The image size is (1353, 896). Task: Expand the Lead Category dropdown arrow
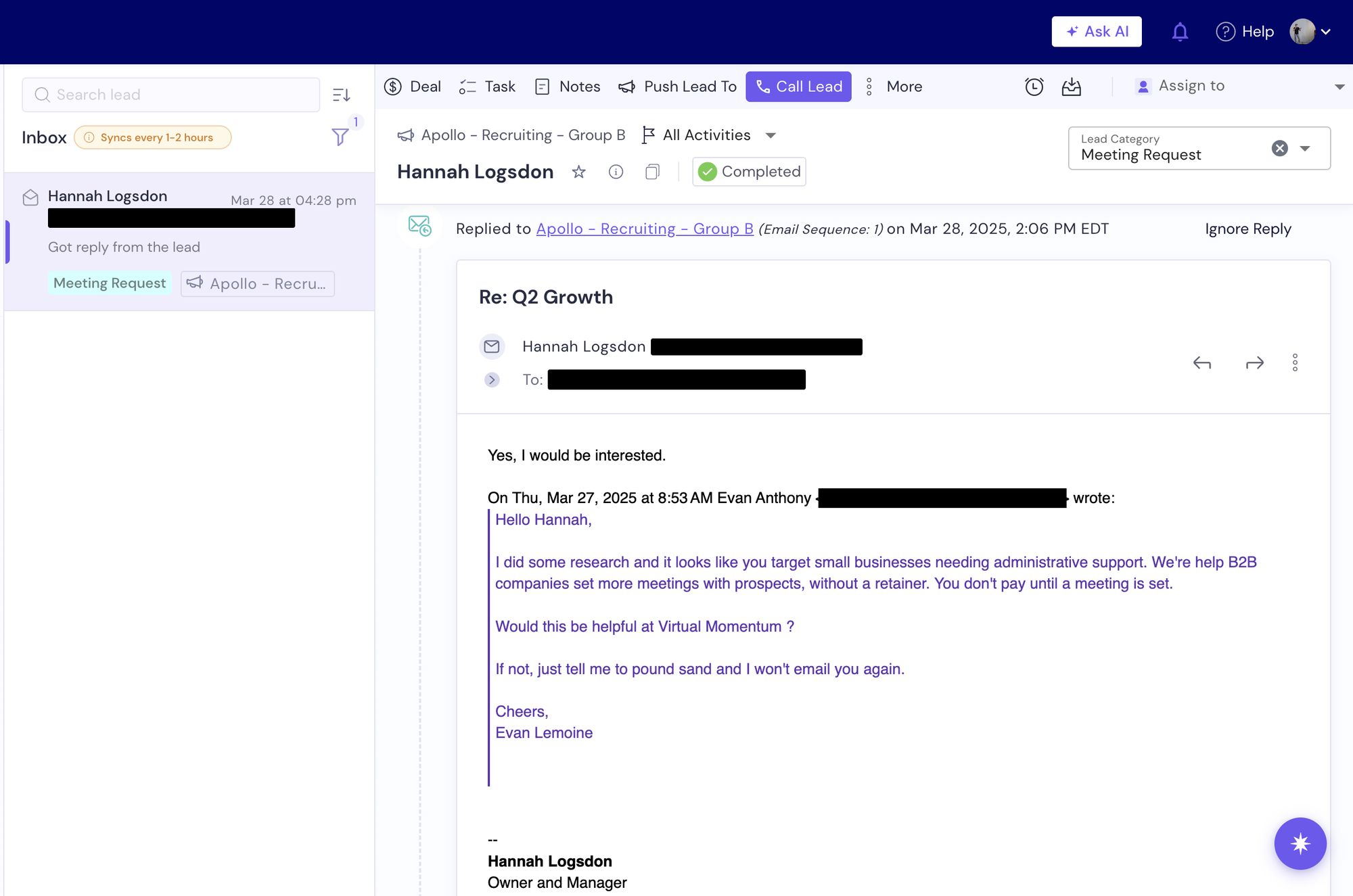point(1305,148)
